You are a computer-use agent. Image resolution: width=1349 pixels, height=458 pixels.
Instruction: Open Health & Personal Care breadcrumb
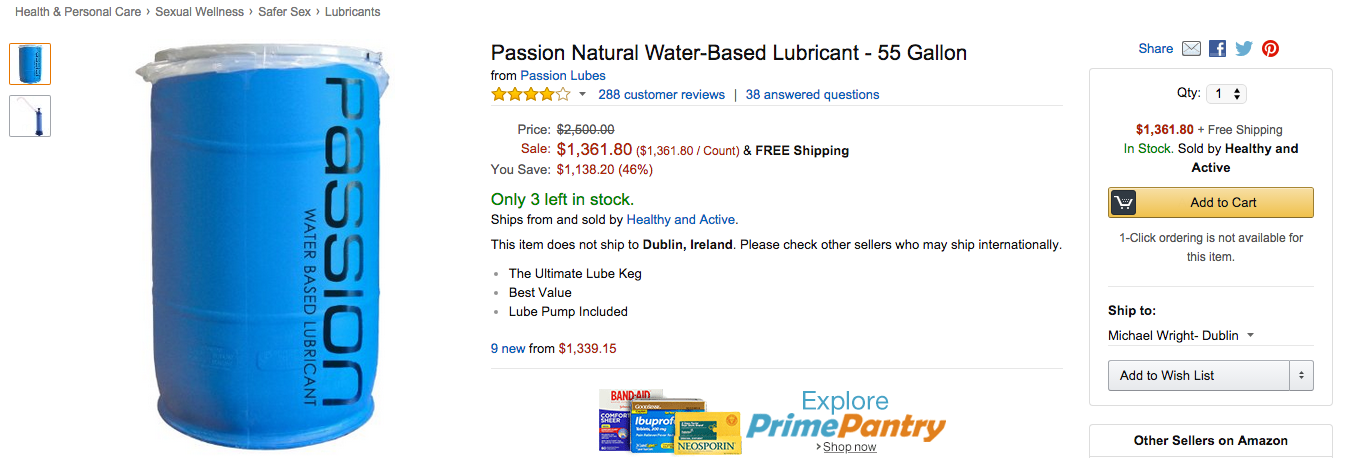click(78, 12)
